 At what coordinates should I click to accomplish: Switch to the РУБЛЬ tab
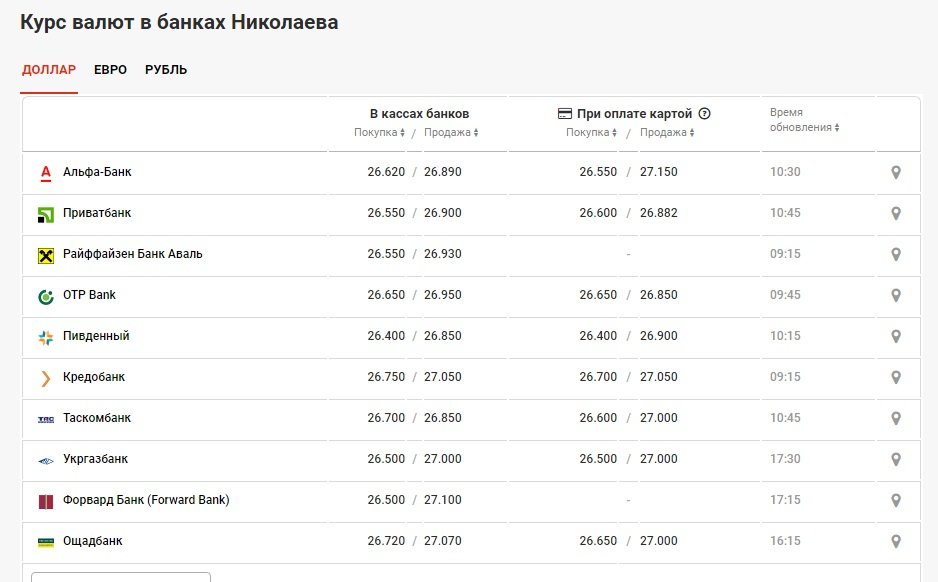coord(166,70)
